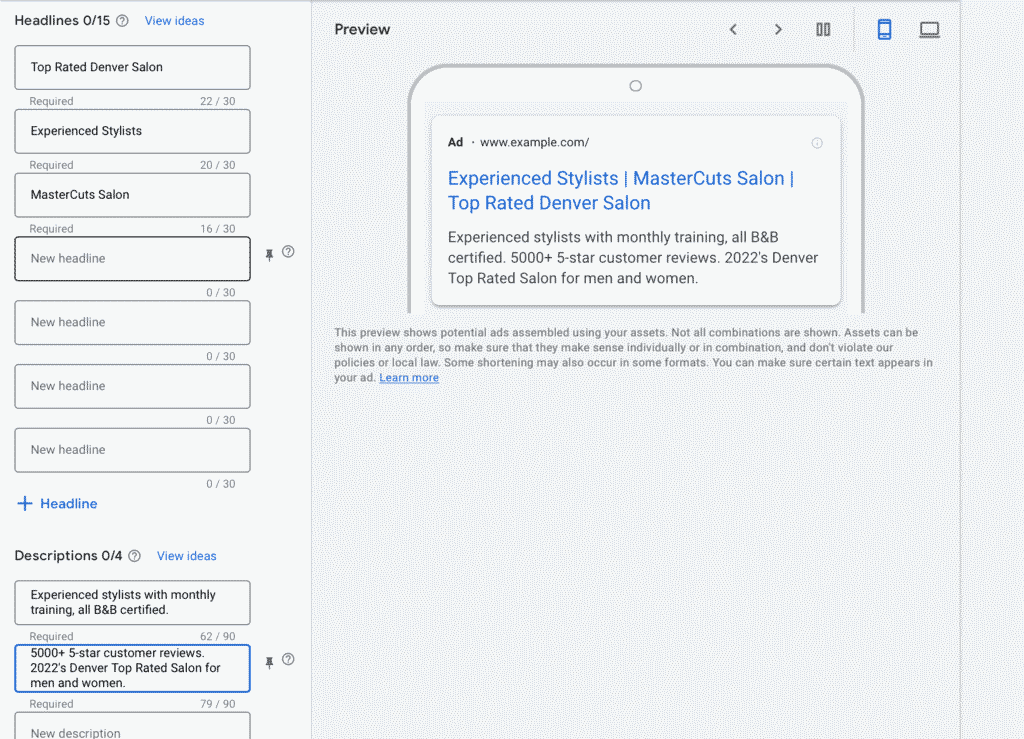Pin the empty fourth headline field
This screenshot has width=1024, height=739.
tap(269, 255)
